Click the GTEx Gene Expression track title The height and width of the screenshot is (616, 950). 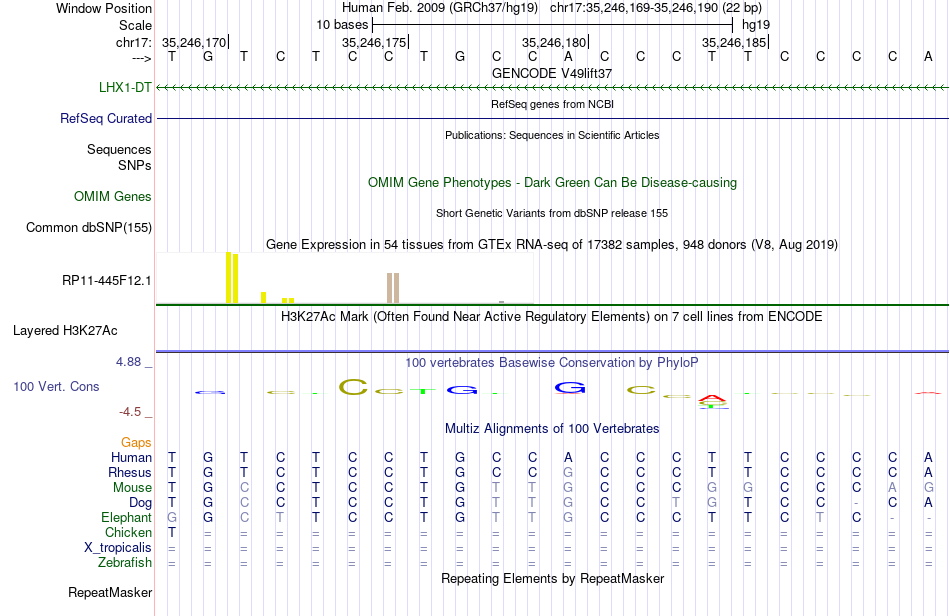click(x=552, y=245)
